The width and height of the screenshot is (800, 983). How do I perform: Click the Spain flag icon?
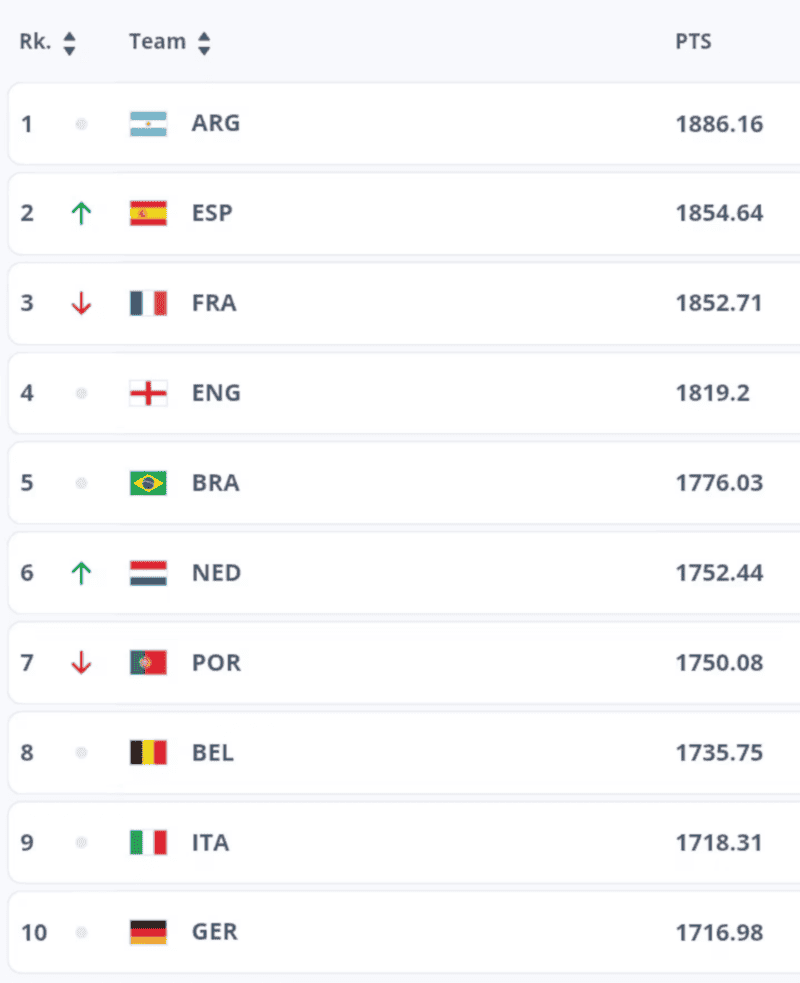(148, 213)
